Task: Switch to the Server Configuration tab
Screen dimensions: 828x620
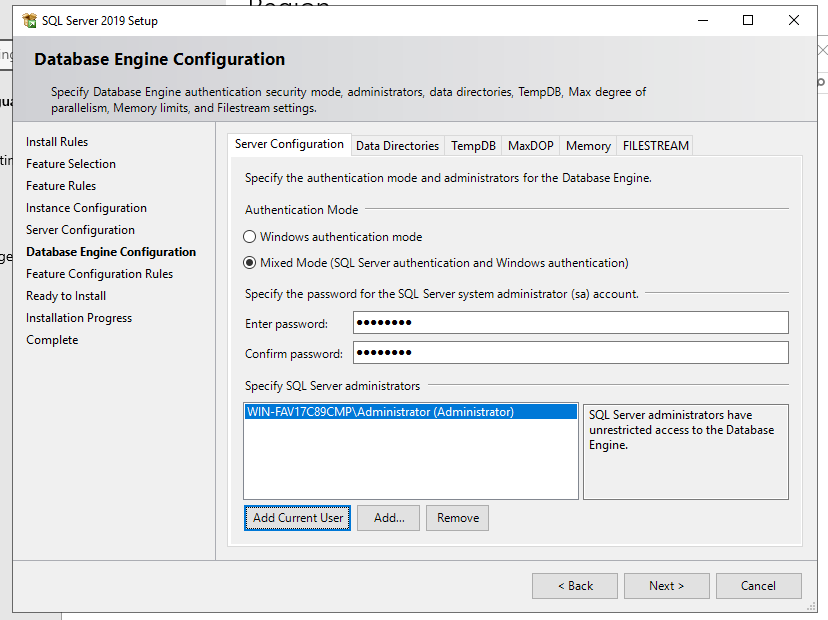Action: [289, 144]
